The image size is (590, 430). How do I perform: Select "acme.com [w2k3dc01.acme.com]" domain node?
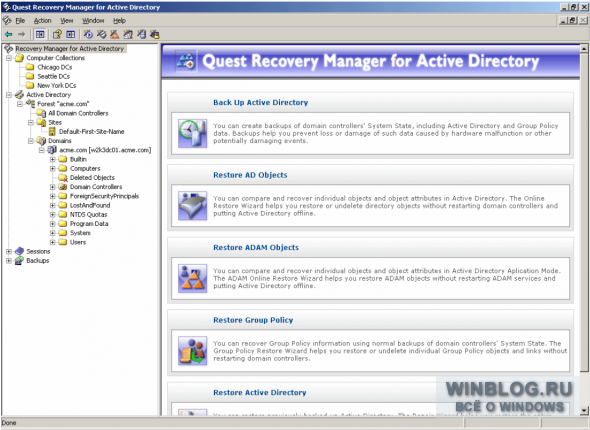105,150
